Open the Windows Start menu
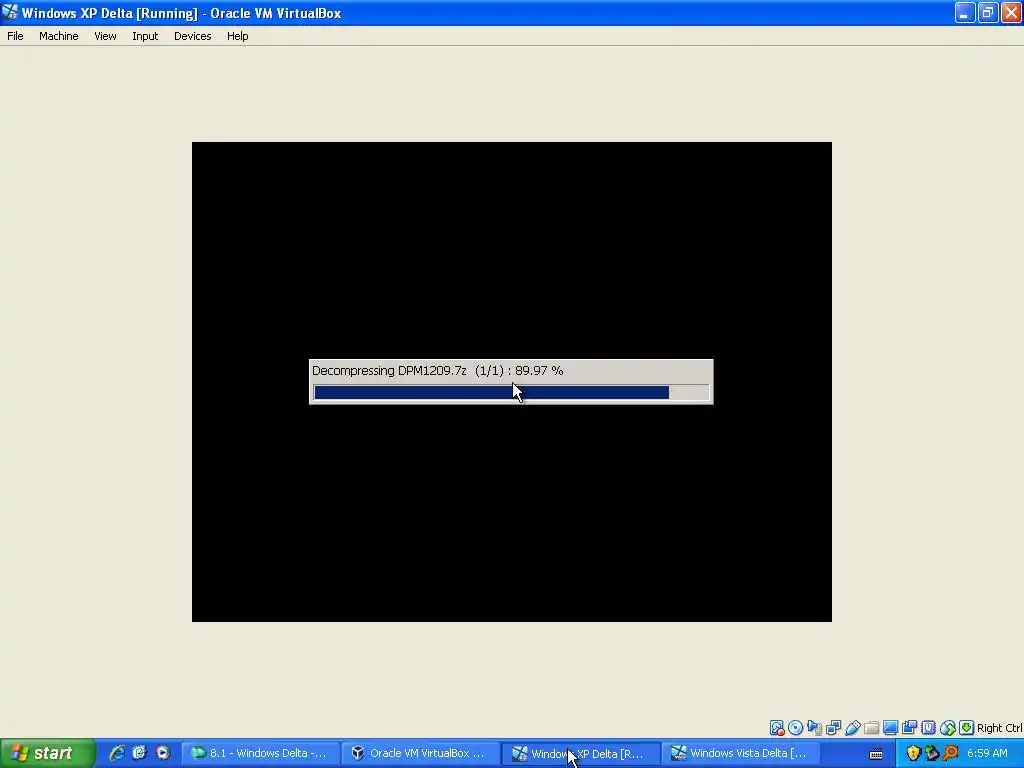 (x=47, y=753)
